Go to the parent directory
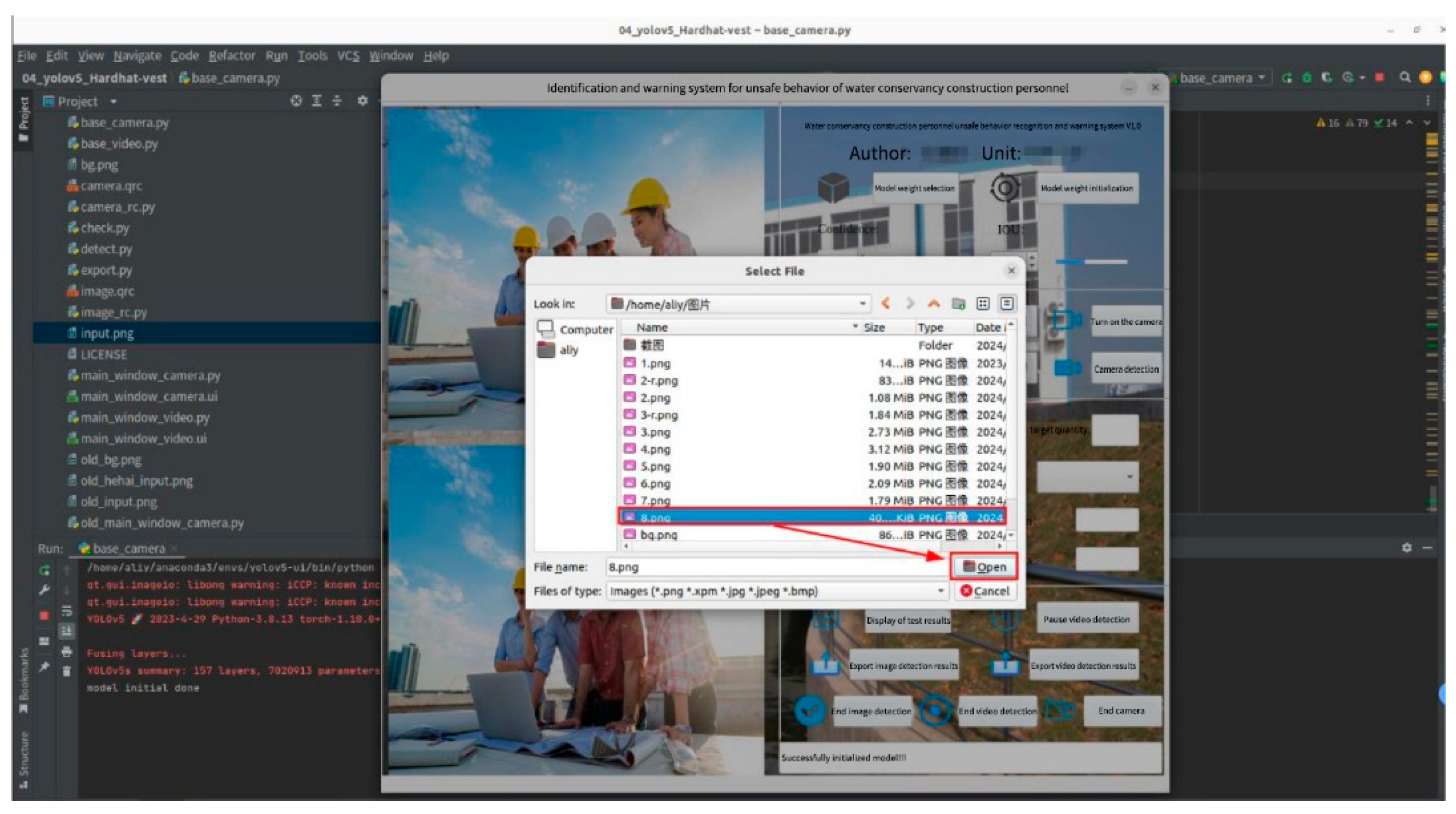The height and width of the screenshot is (814, 1456). tap(934, 303)
